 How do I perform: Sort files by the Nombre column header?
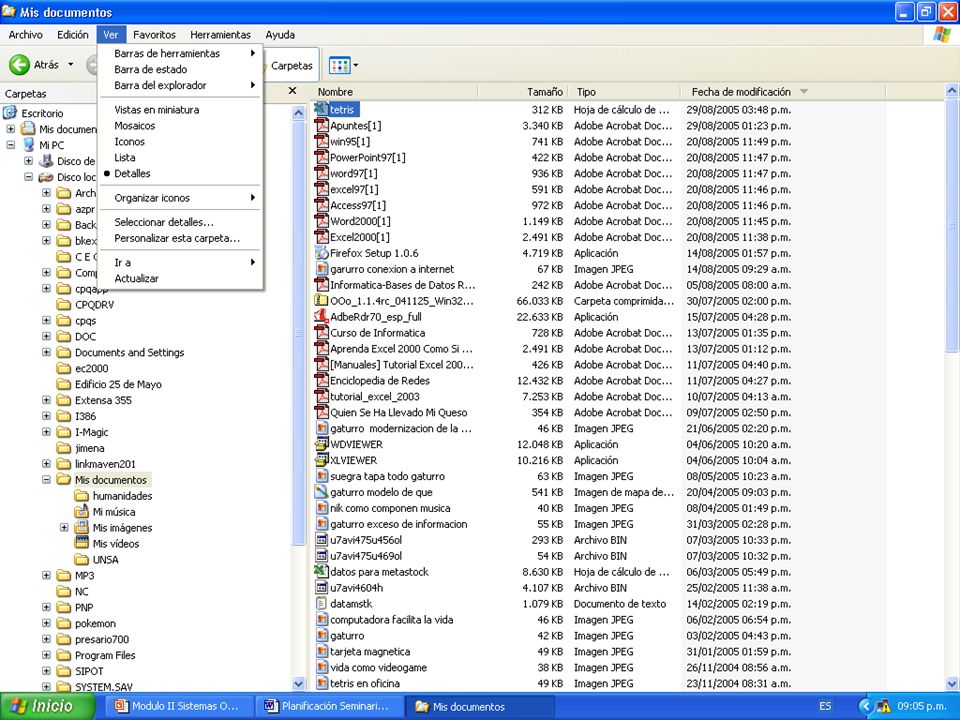coord(394,92)
